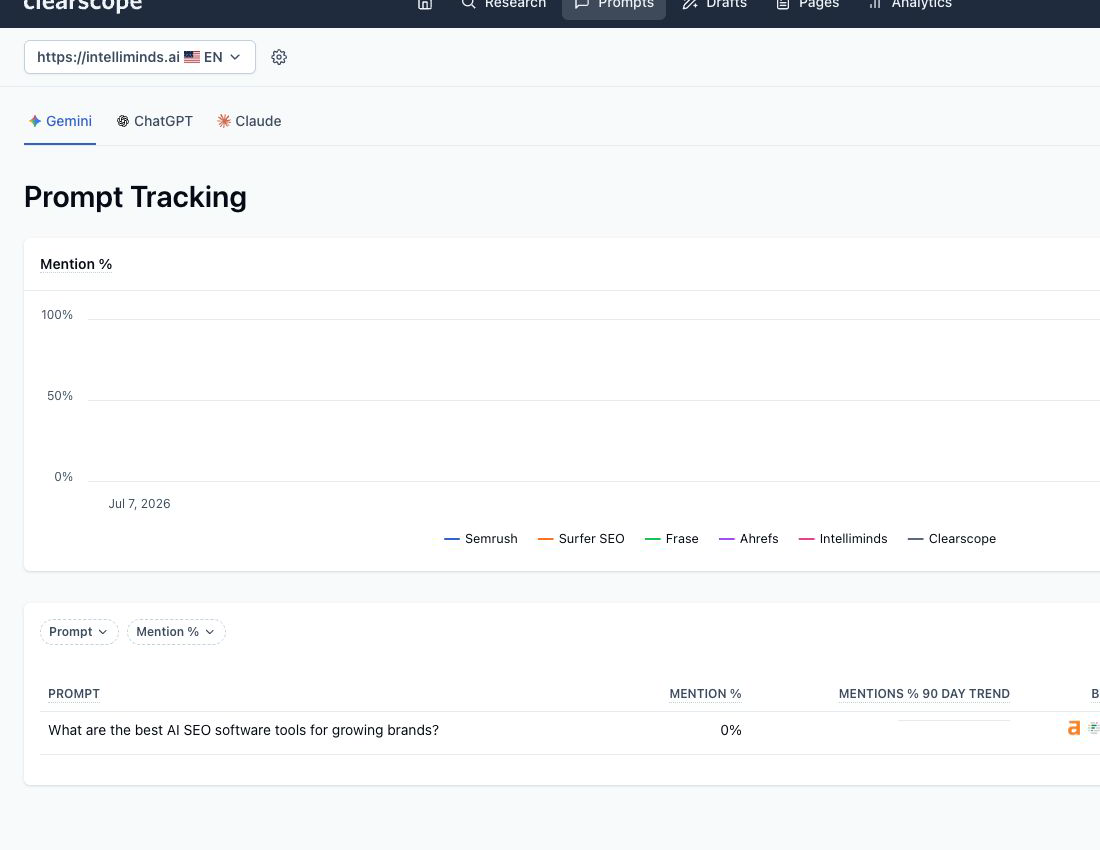Toggle the Ahrefs legend entry

749,539
